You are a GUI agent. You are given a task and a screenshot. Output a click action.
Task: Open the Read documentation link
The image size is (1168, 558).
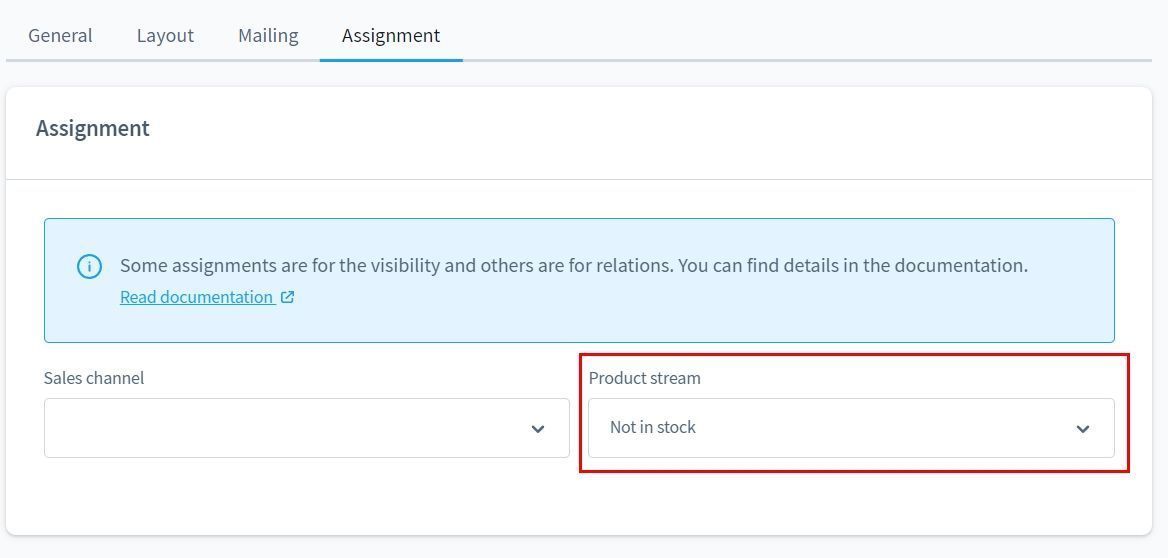tap(196, 297)
